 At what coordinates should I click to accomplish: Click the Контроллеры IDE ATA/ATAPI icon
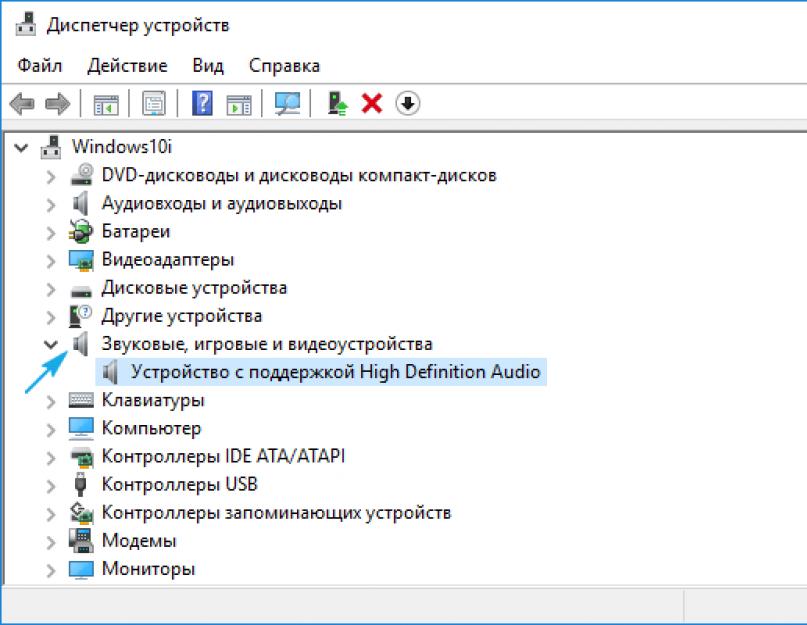(x=81, y=457)
